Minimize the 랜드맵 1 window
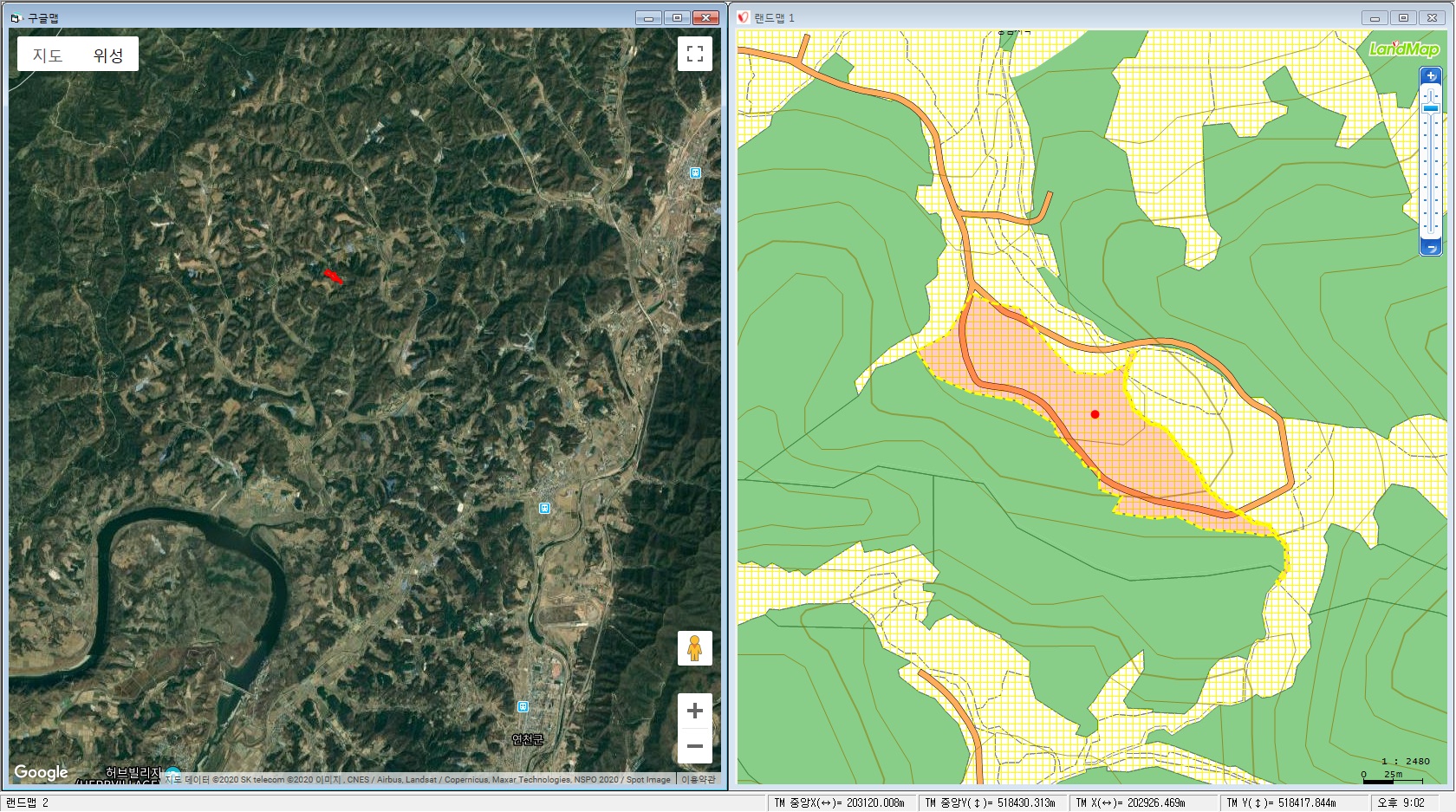 [x=1375, y=17]
